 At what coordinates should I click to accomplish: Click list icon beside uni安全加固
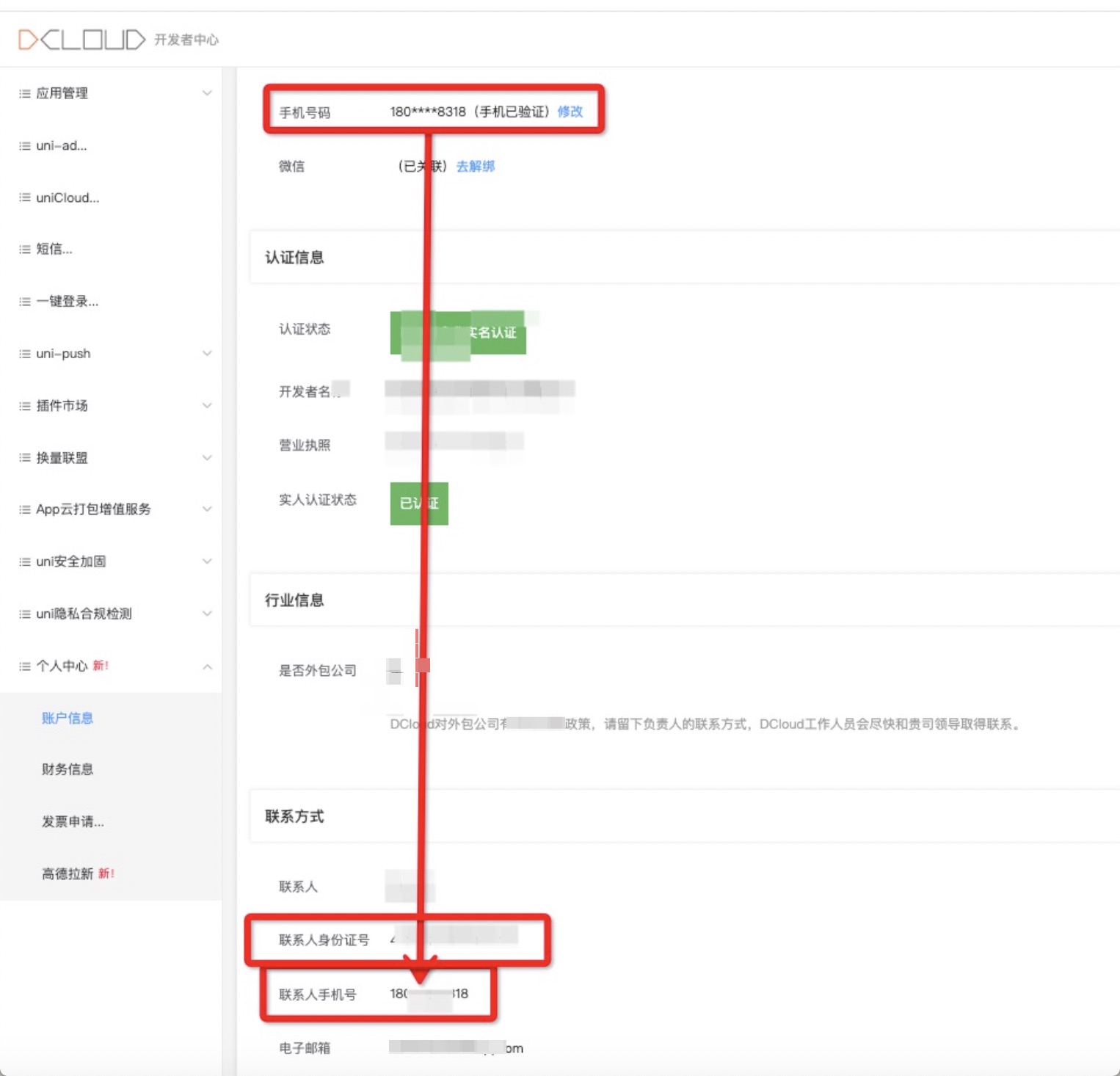25,561
